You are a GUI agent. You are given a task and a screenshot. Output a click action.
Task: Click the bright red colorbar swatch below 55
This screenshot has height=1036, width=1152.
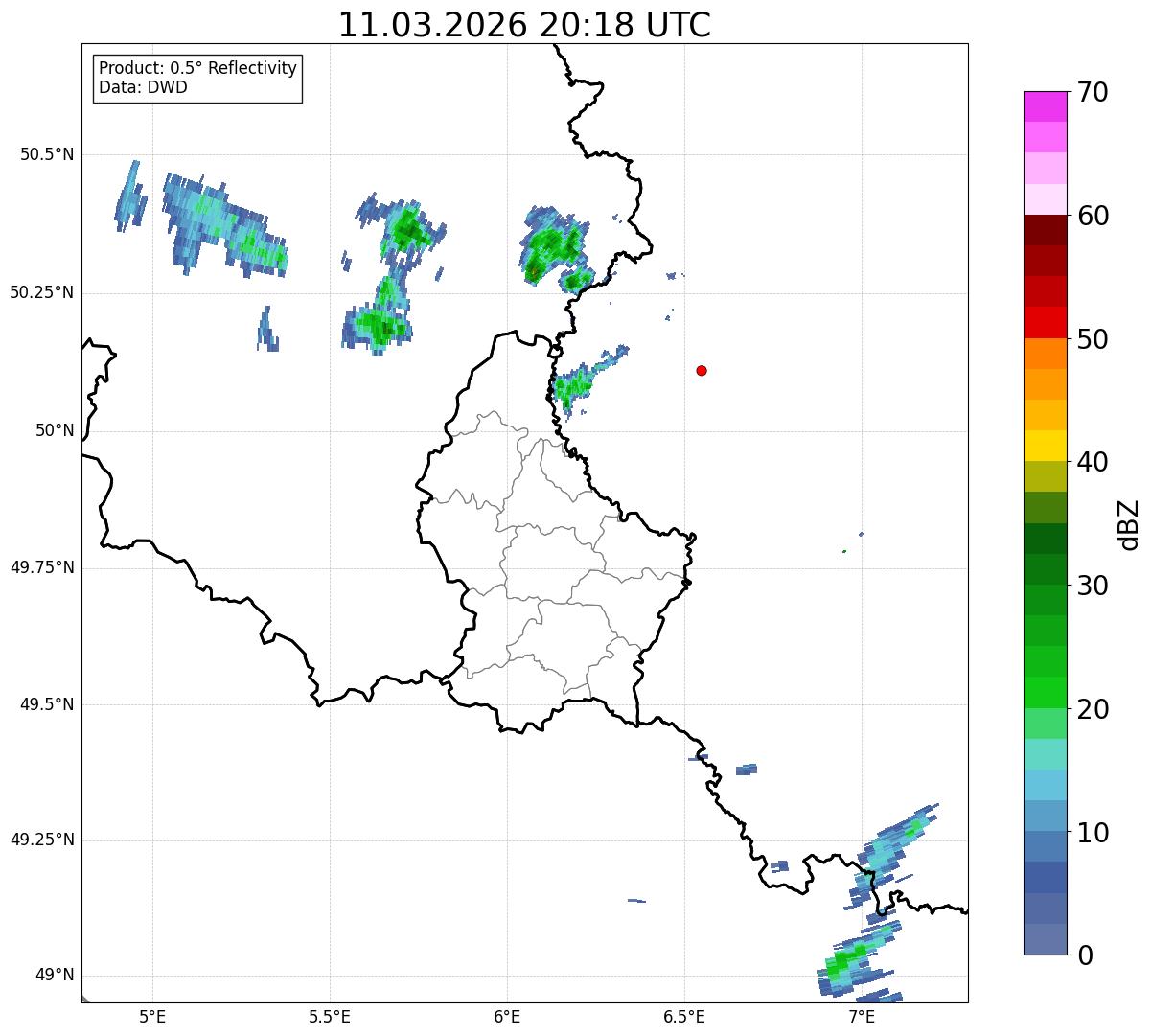tap(1045, 322)
